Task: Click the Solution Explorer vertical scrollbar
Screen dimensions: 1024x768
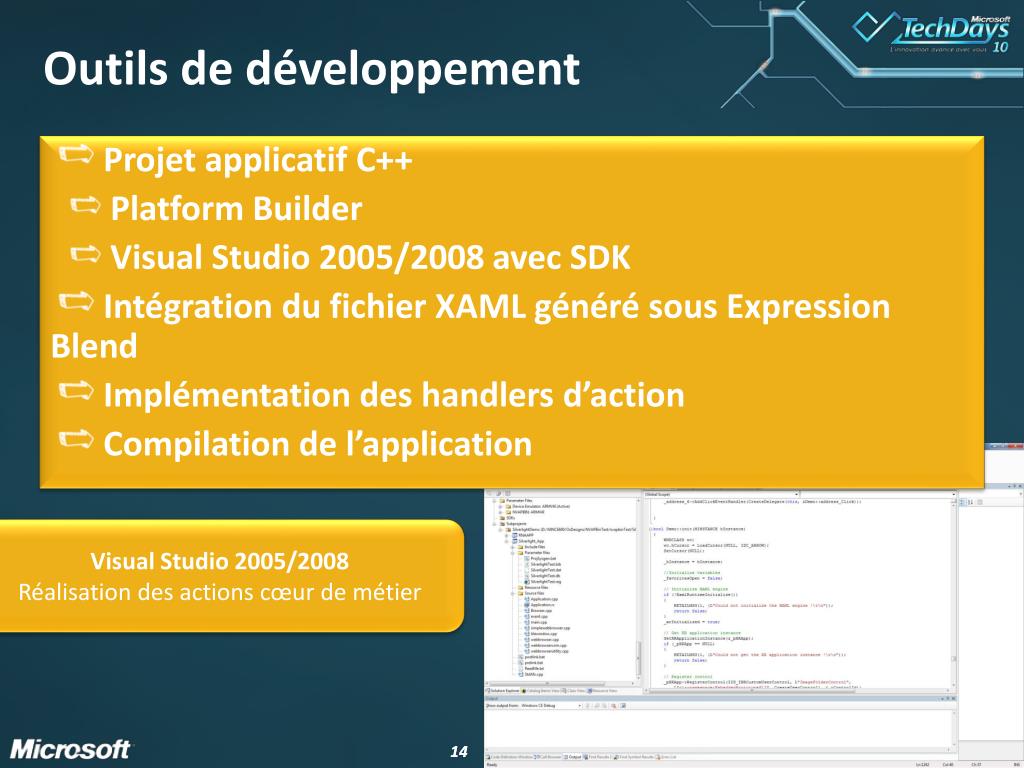Action: (x=639, y=590)
